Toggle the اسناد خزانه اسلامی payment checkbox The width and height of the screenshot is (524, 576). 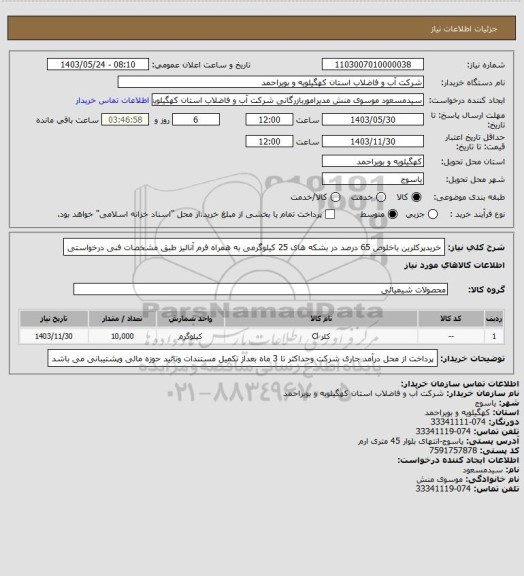coord(330,214)
